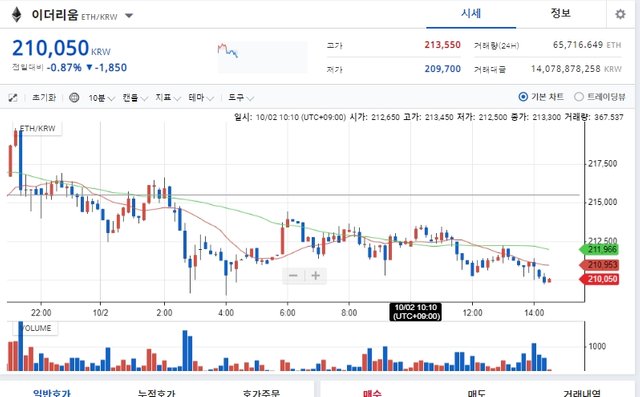Open settings gear icon in header
Image resolution: width=640 pixels, height=397 pixels.
click(x=620, y=14)
